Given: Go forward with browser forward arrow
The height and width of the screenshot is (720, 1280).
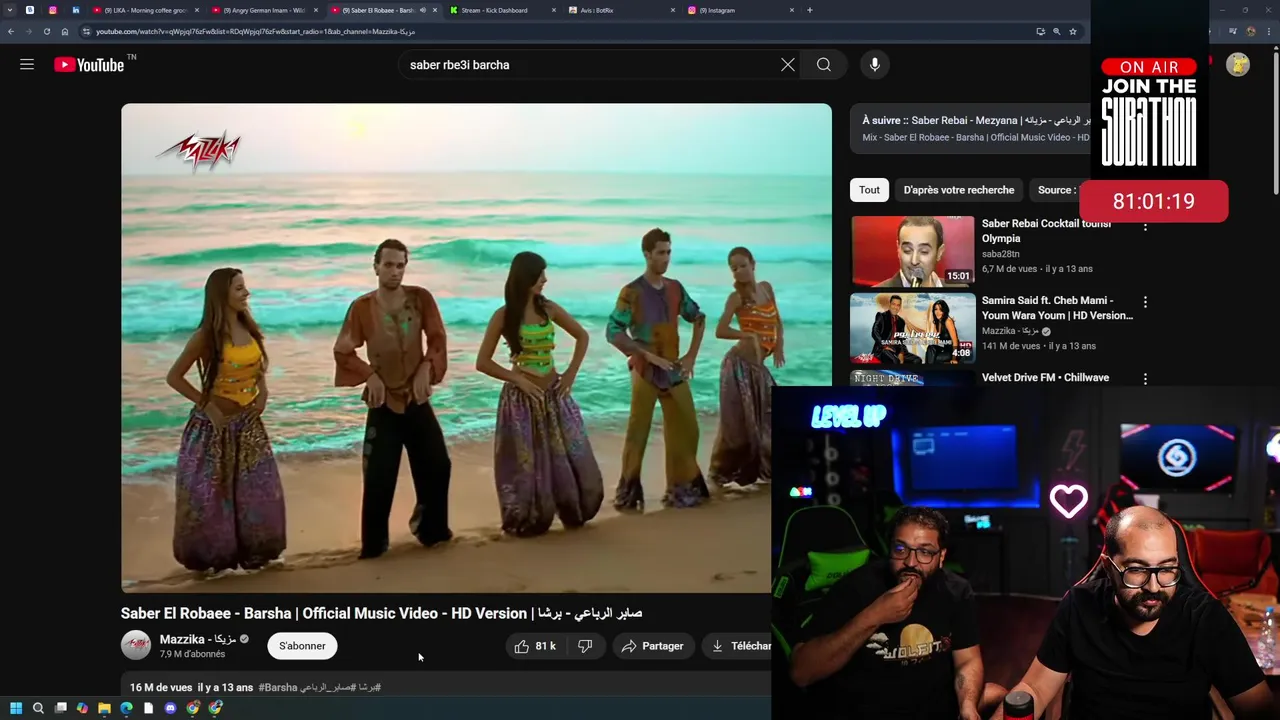Looking at the screenshot, I should [28, 31].
